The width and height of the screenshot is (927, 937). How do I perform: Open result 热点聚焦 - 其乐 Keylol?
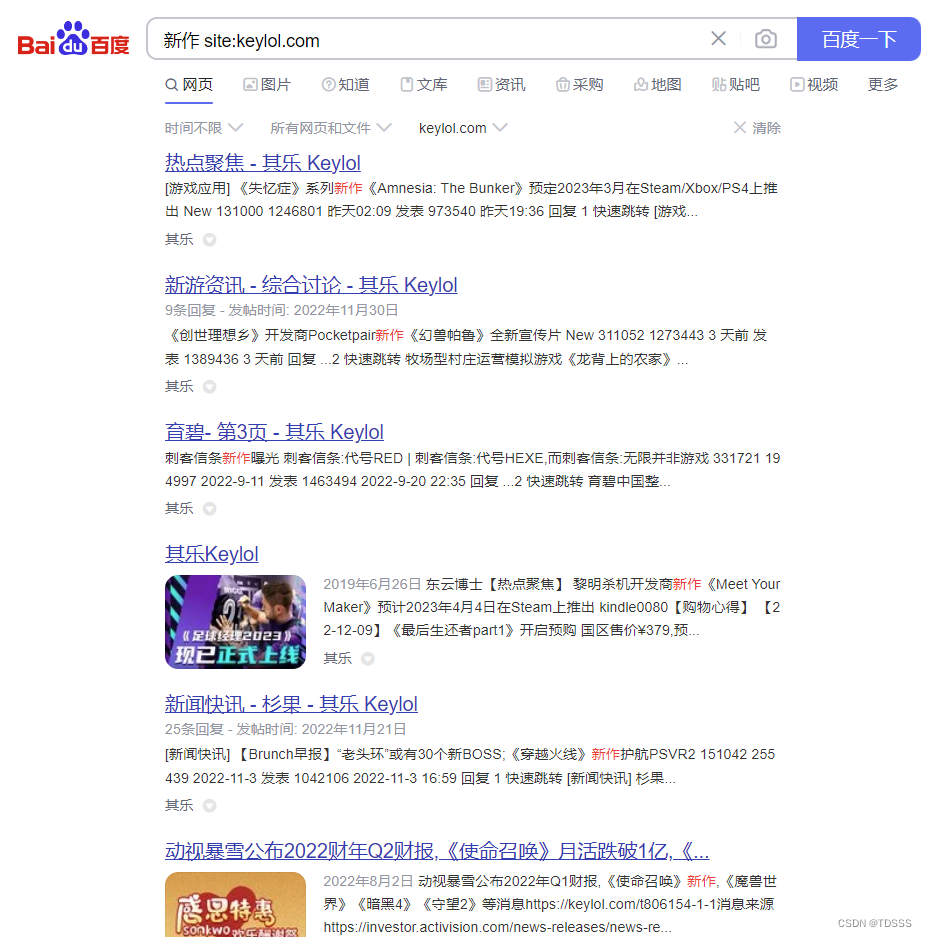[263, 163]
